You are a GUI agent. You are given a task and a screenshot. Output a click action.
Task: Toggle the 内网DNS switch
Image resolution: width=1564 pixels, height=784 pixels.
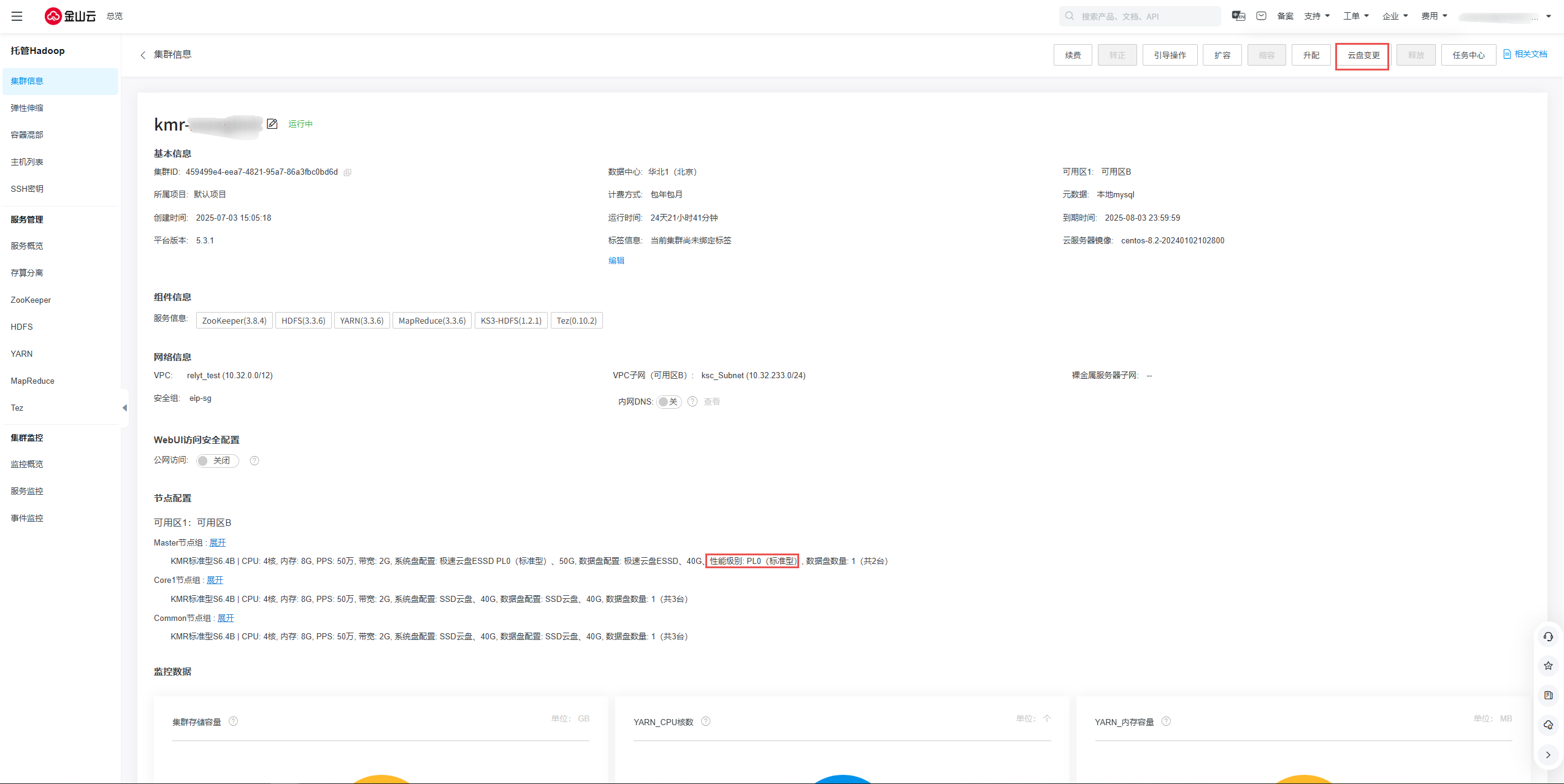(669, 402)
